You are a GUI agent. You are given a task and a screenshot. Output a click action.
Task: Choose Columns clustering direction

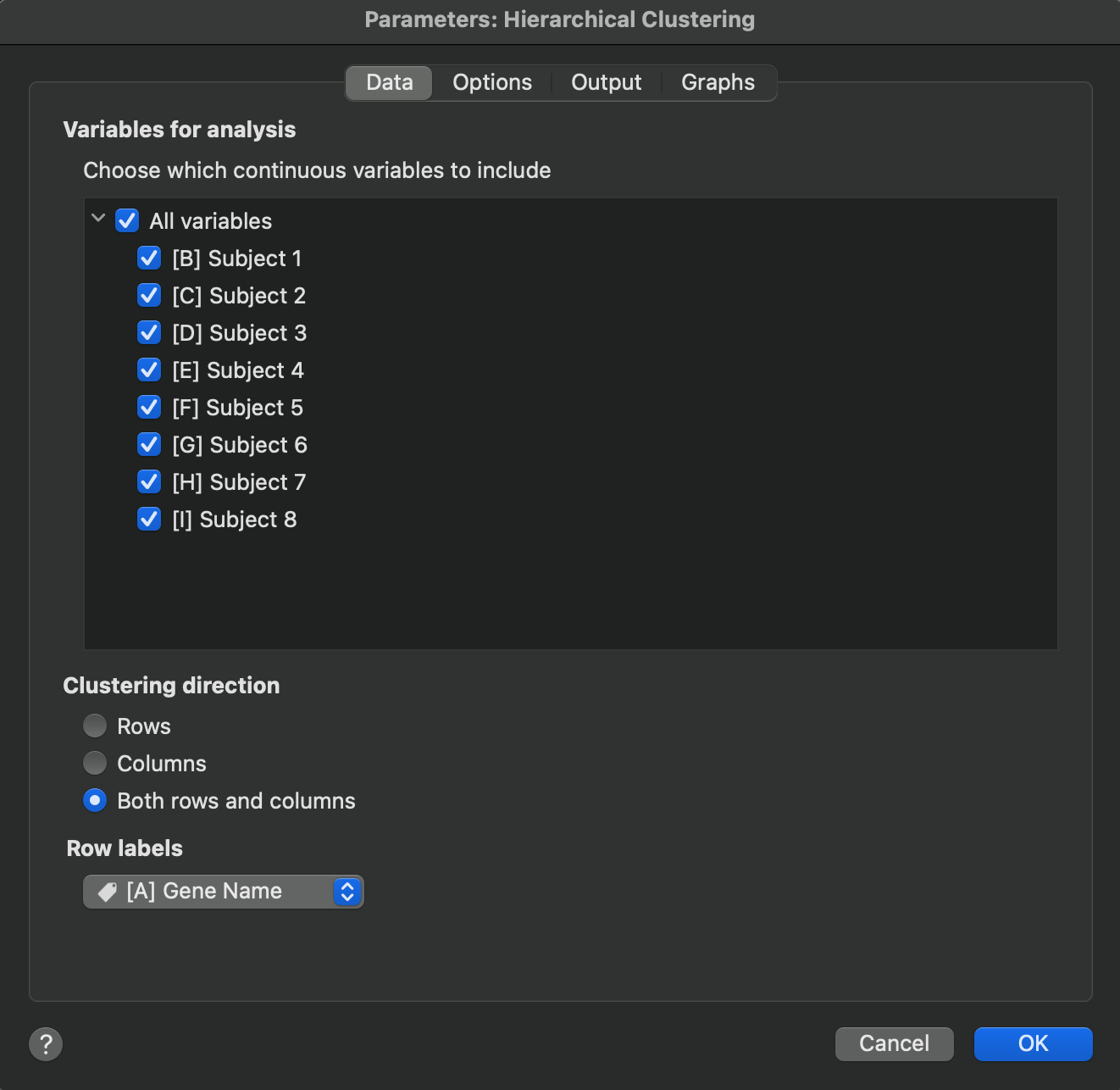tap(95, 764)
